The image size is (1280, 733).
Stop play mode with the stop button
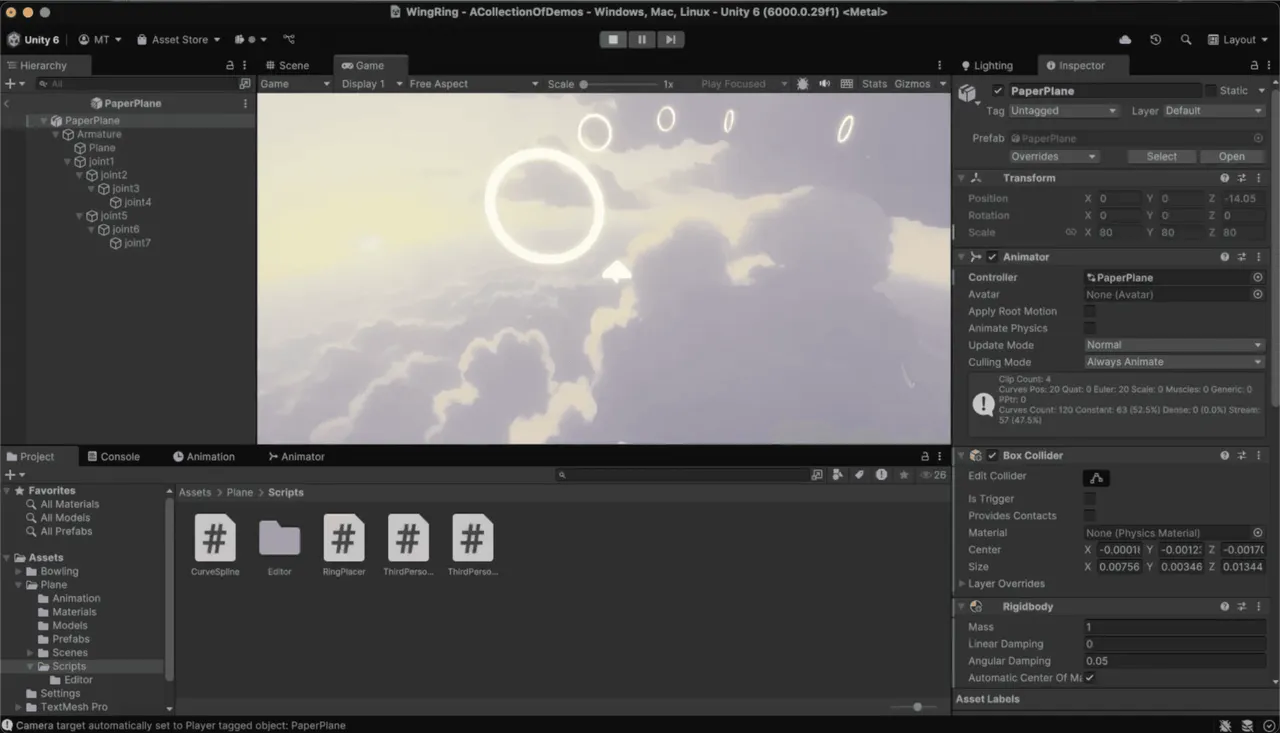pyautogui.click(x=613, y=39)
